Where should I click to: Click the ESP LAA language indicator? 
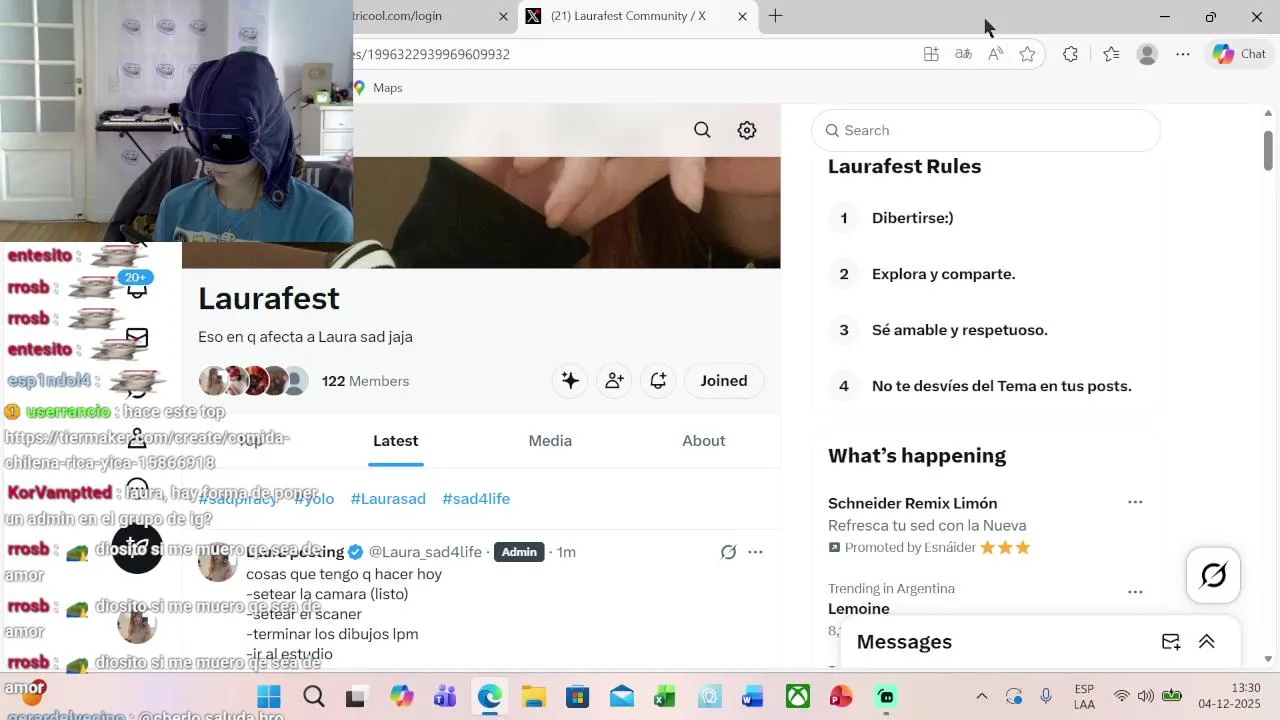1084,697
